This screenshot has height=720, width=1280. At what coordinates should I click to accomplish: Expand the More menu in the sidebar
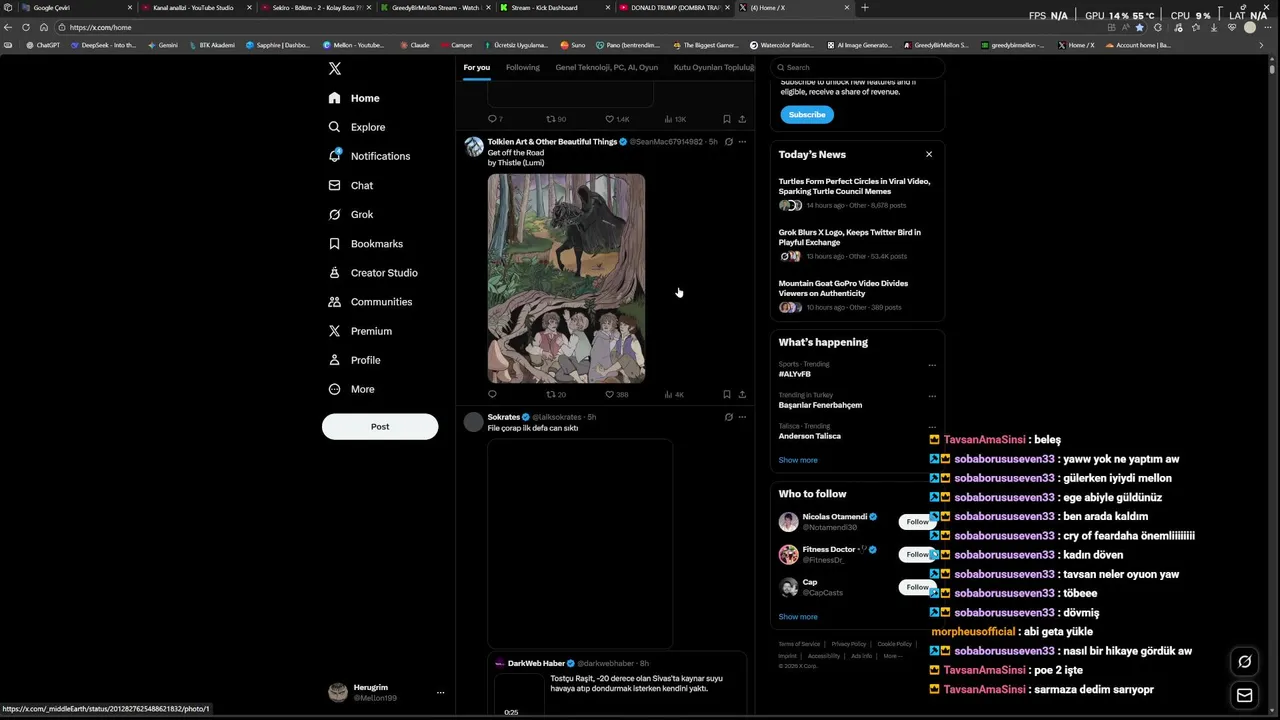tap(352, 389)
